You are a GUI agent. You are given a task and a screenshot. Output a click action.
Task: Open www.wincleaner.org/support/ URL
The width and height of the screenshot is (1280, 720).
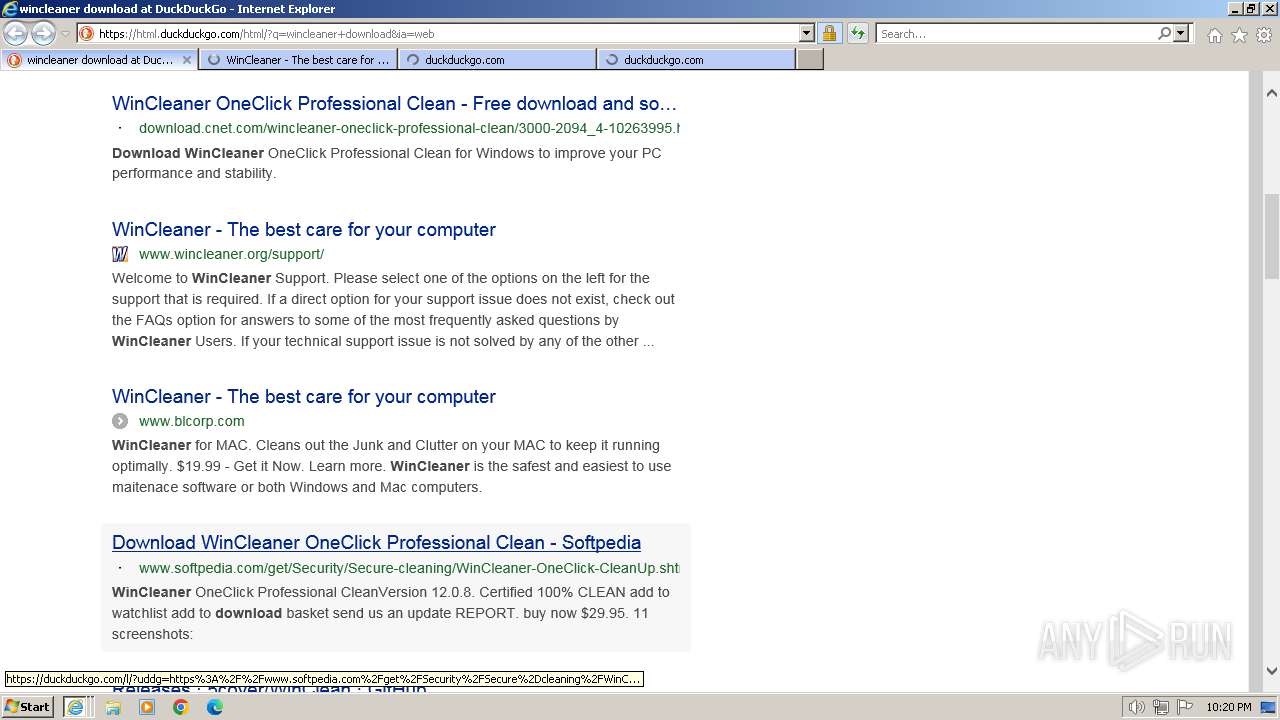pos(231,254)
